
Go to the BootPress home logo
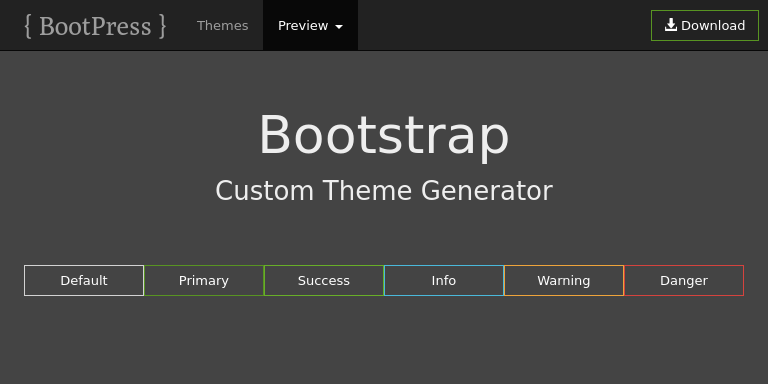coord(96,26)
